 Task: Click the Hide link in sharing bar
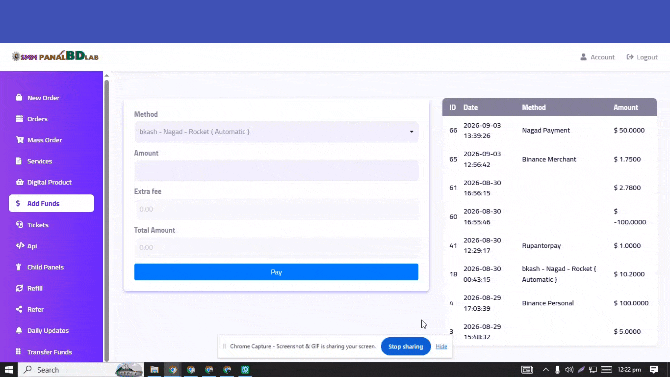tap(441, 346)
